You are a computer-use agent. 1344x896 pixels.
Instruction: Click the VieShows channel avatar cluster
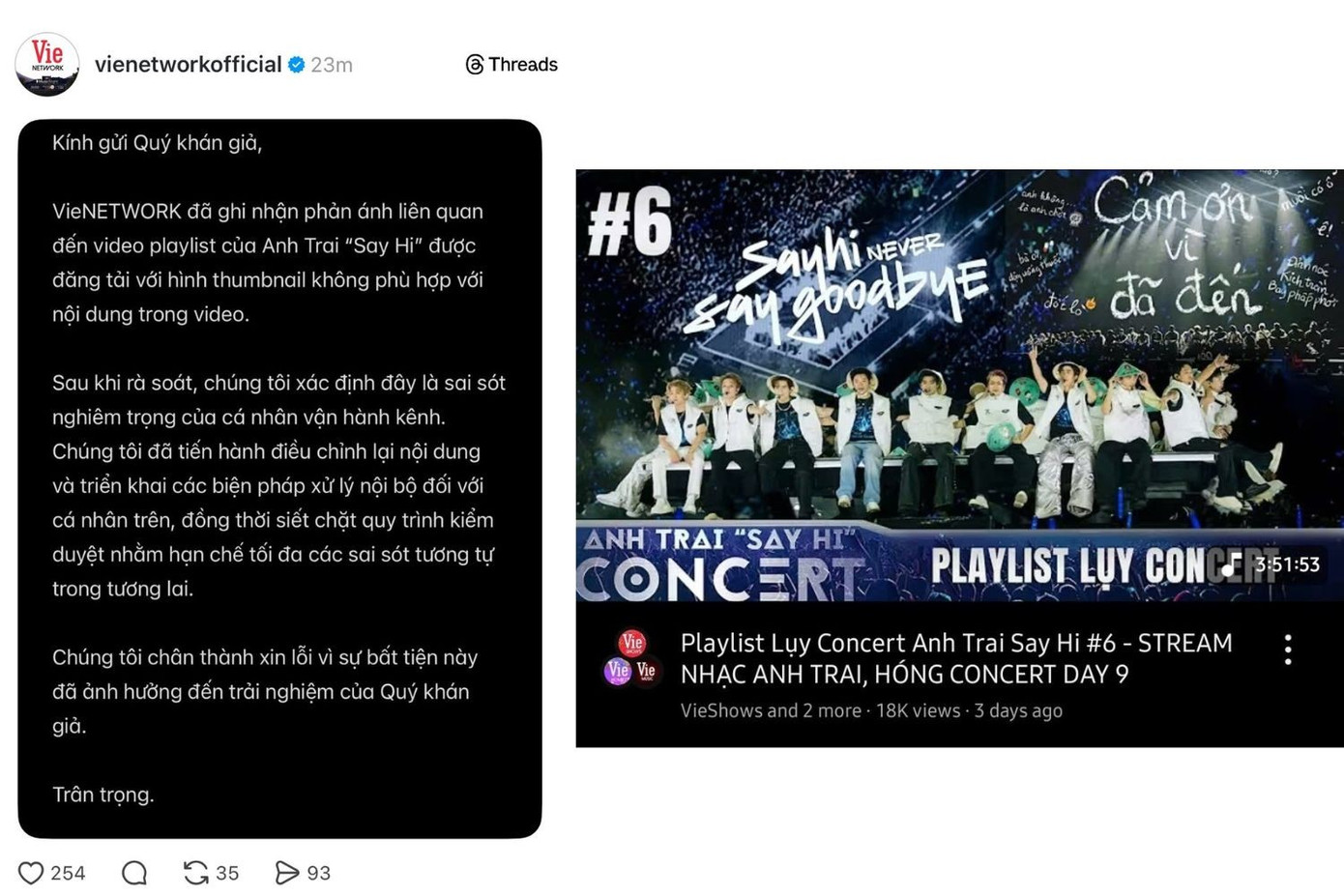pos(632,657)
